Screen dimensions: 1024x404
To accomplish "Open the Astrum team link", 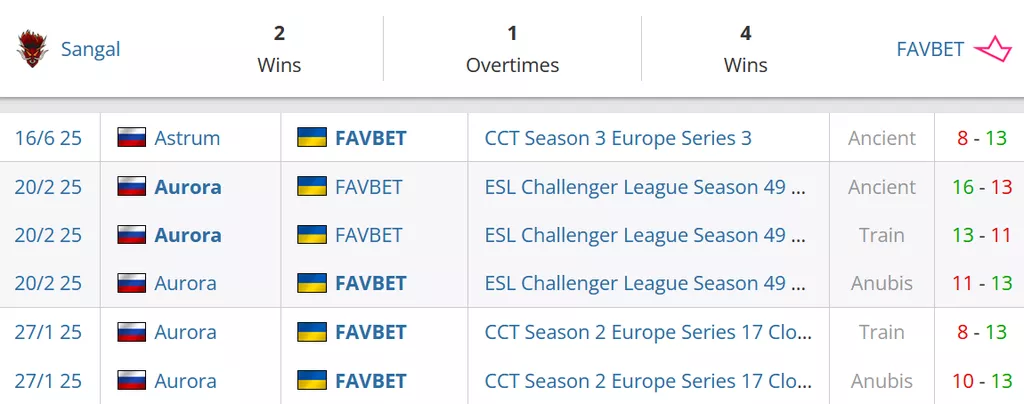I will 187,138.
